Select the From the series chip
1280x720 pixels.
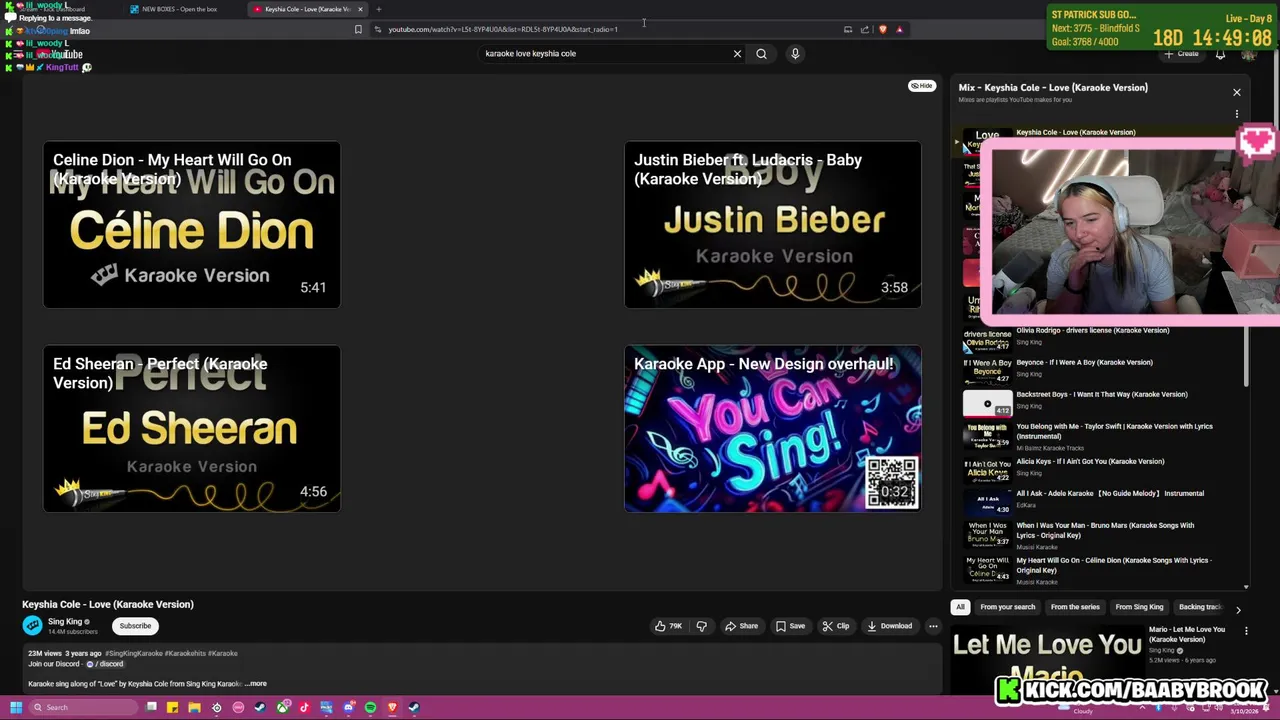click(x=1075, y=607)
